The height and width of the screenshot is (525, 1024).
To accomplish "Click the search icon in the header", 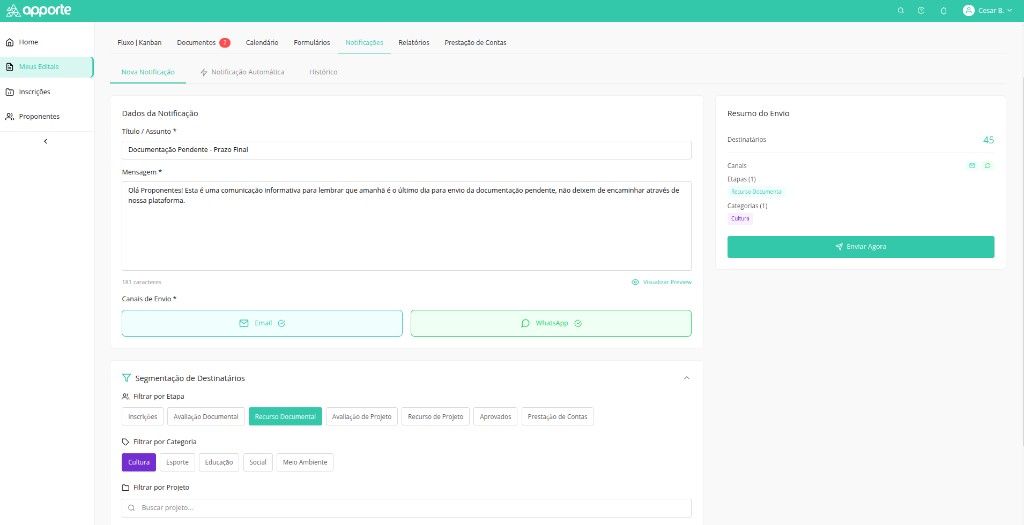I will [x=901, y=10].
